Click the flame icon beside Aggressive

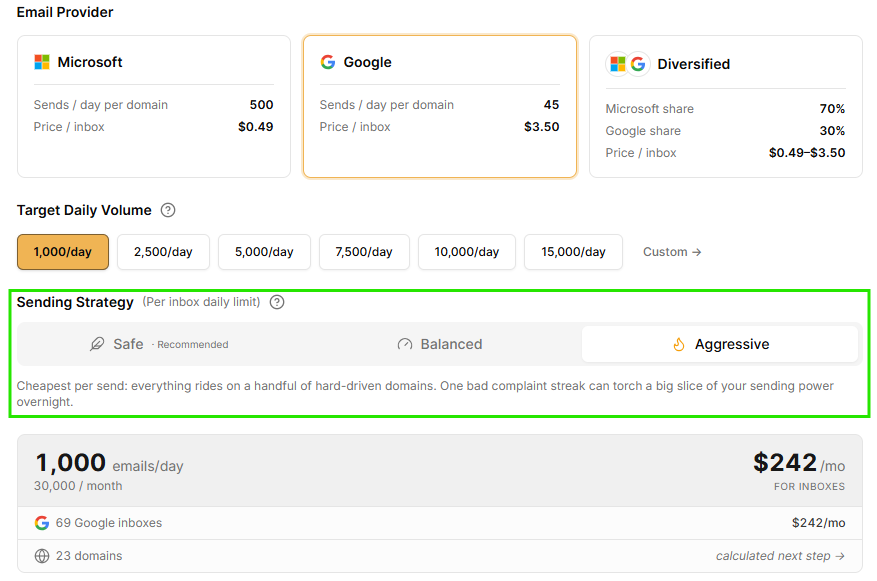(x=678, y=344)
